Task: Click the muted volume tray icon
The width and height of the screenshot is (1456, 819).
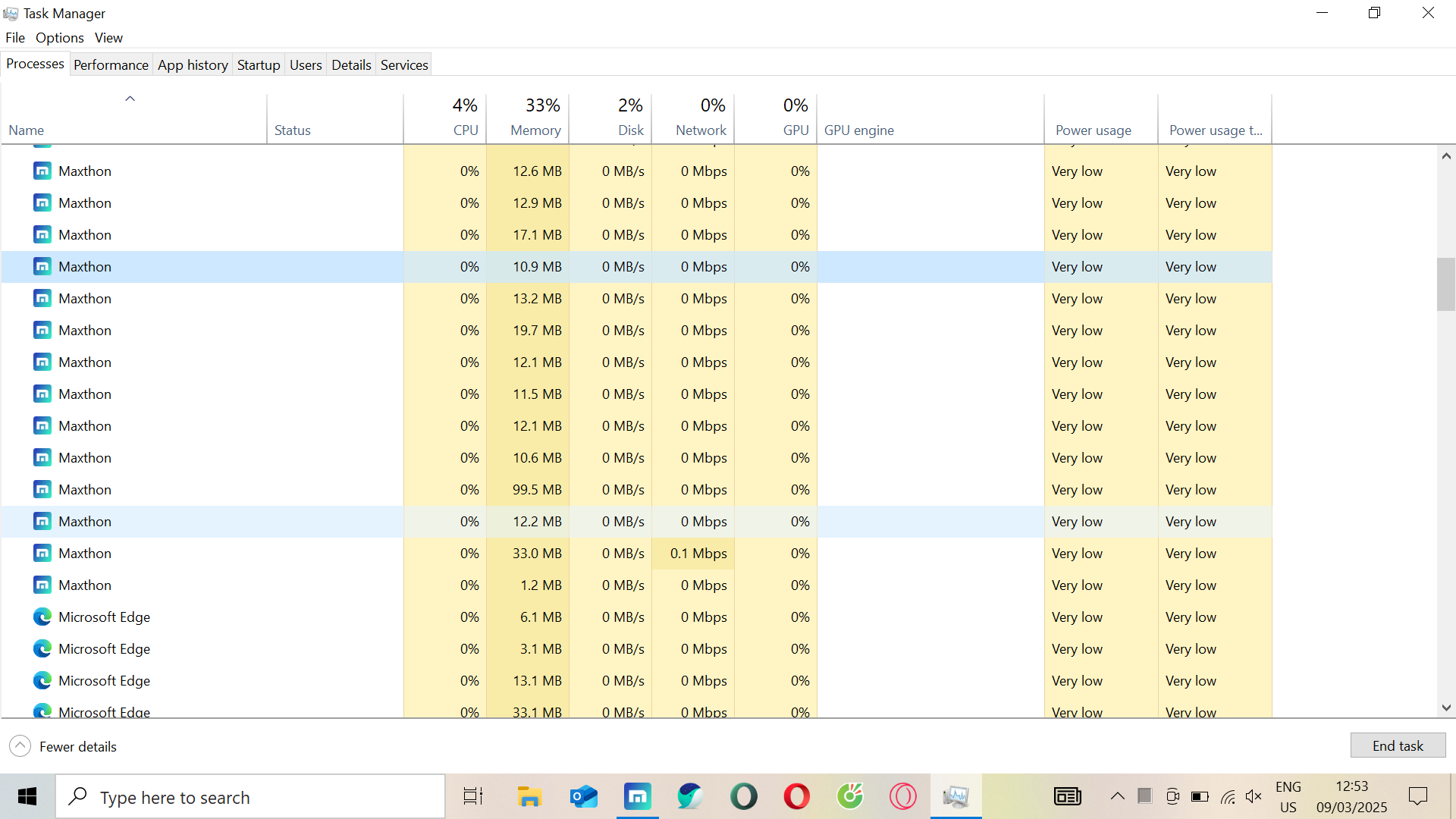Action: 1254,797
